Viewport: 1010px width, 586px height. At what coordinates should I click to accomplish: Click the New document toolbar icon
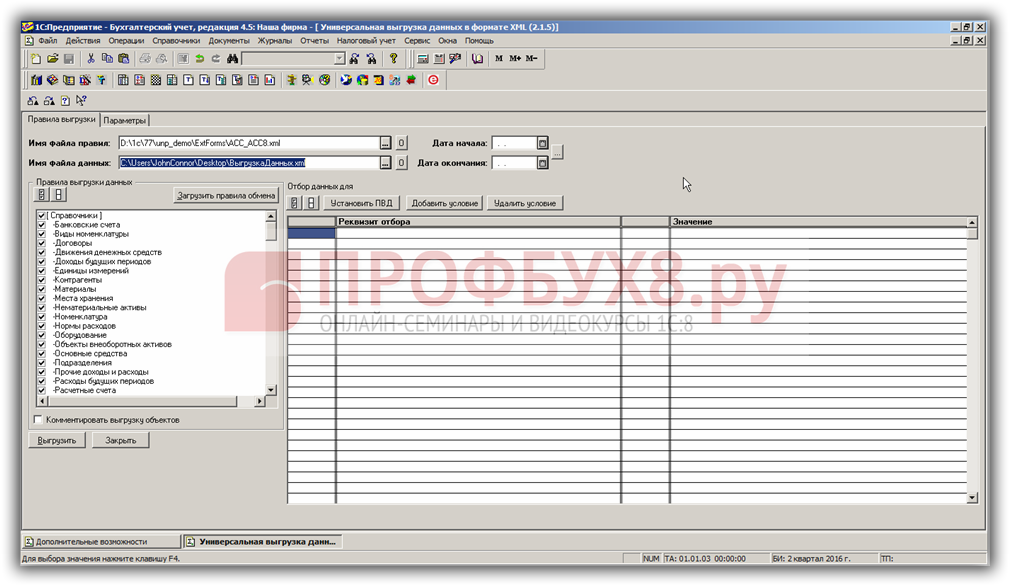[36, 59]
